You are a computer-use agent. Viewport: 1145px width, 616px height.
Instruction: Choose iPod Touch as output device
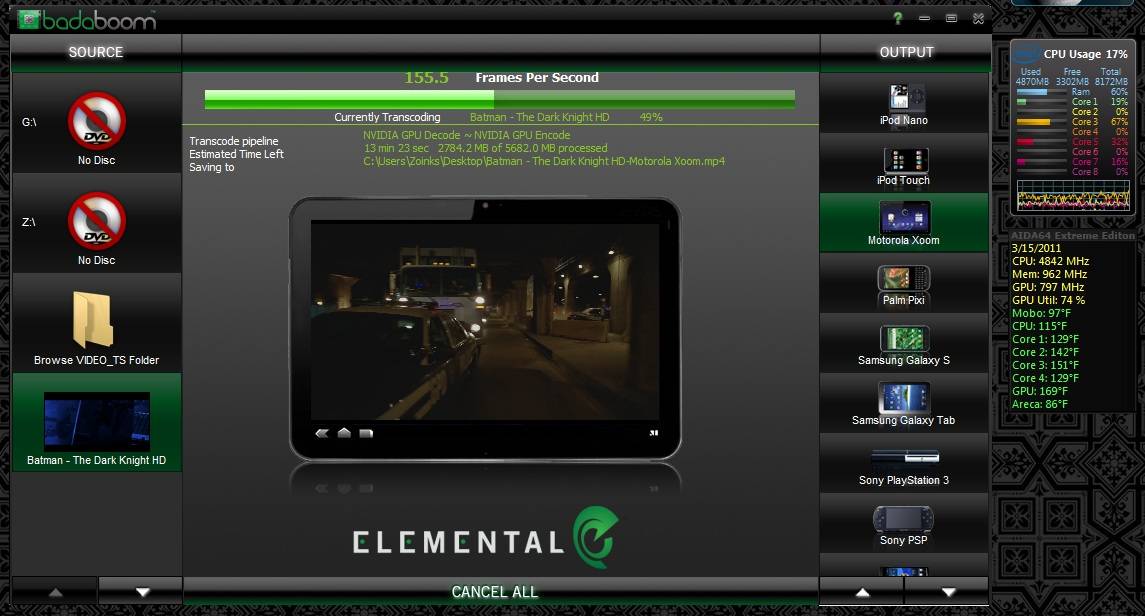(x=904, y=163)
